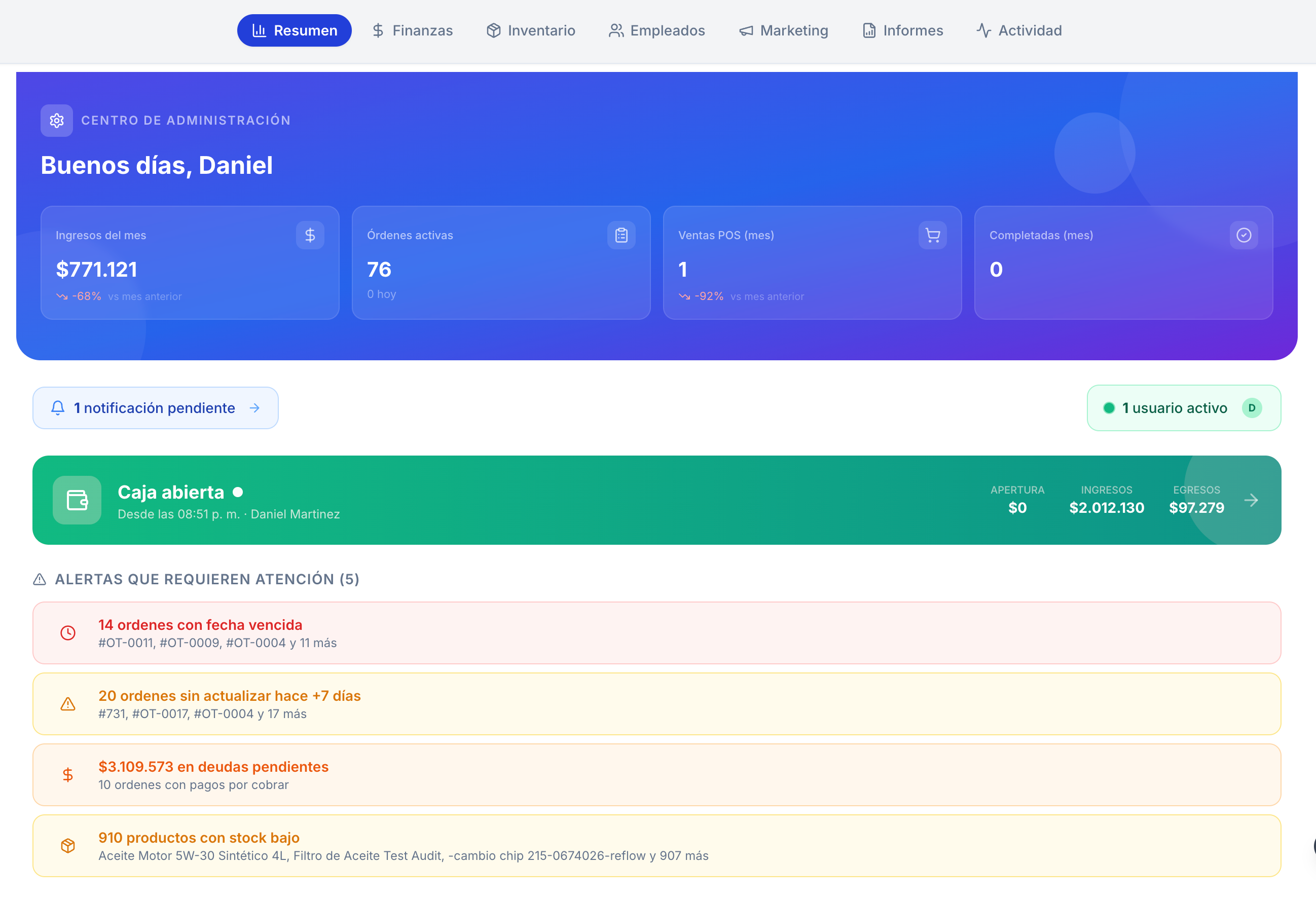Click the check-circle icon on Completadas card
The image size is (1316, 902).
pyautogui.click(x=1244, y=235)
